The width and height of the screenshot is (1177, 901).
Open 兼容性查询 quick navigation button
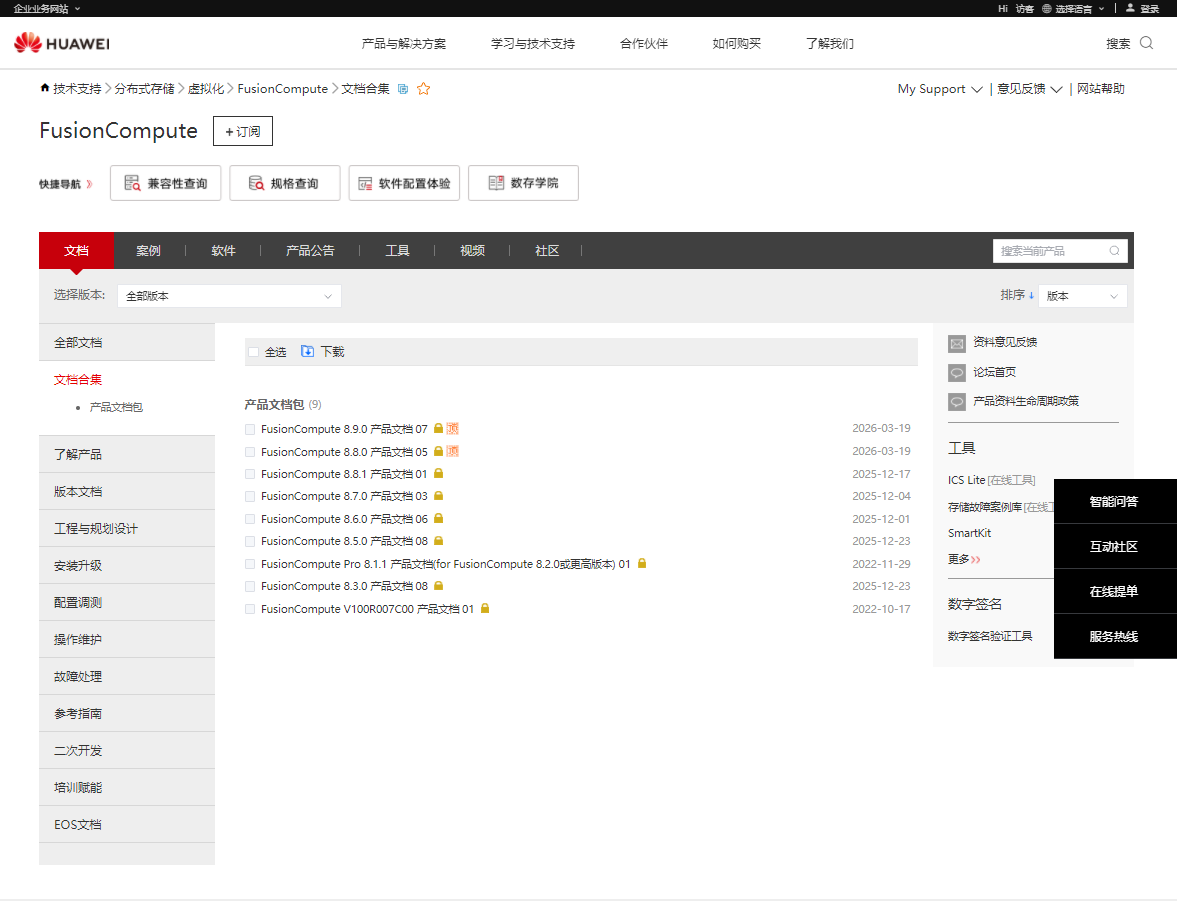(165, 183)
